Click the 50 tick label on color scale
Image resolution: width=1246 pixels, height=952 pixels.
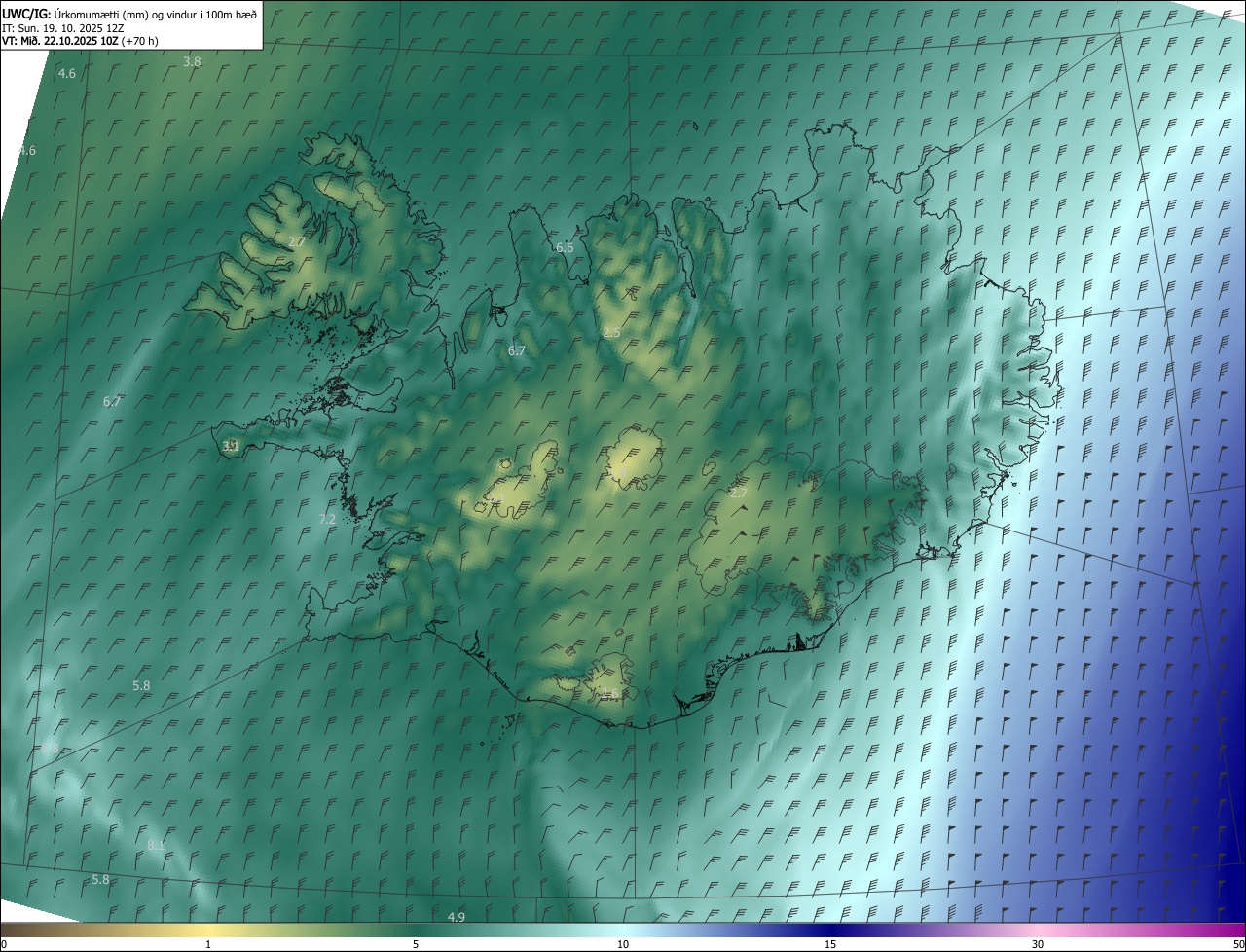point(1238,944)
